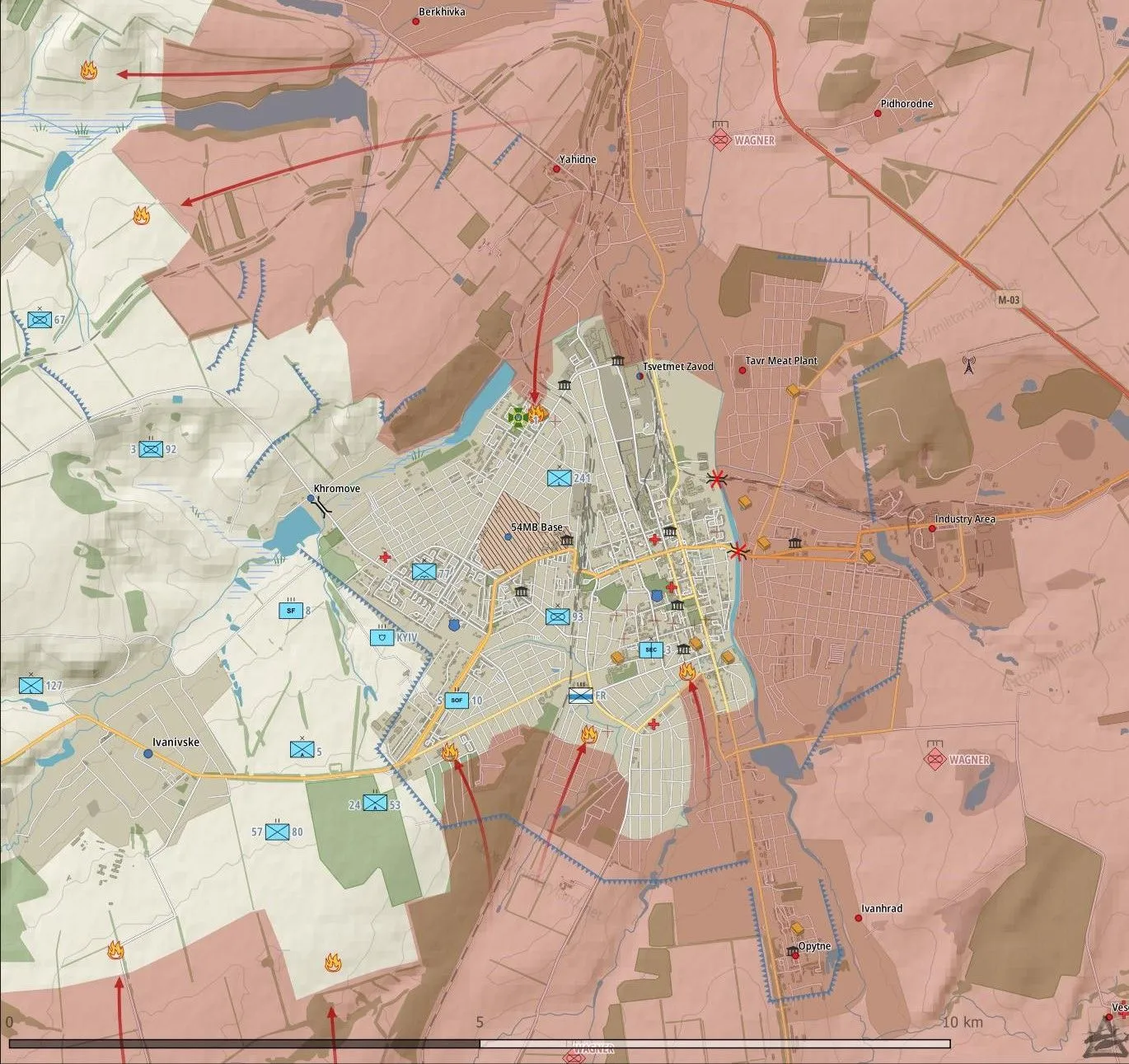Click the 10 km scale label
The image size is (1129, 1064).
(963, 1022)
